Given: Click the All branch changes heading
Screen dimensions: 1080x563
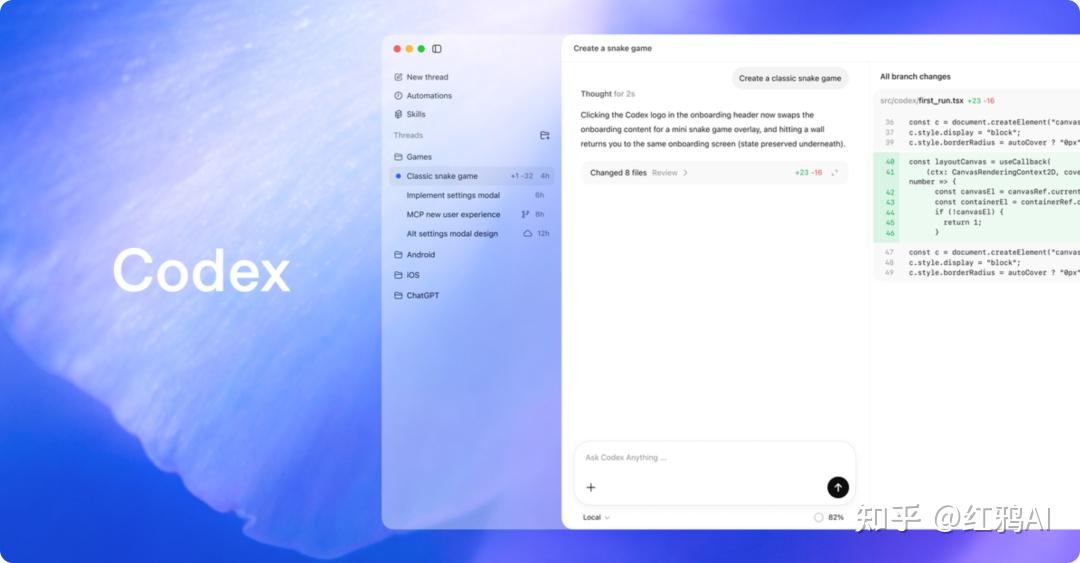Looking at the screenshot, I should click(915, 76).
